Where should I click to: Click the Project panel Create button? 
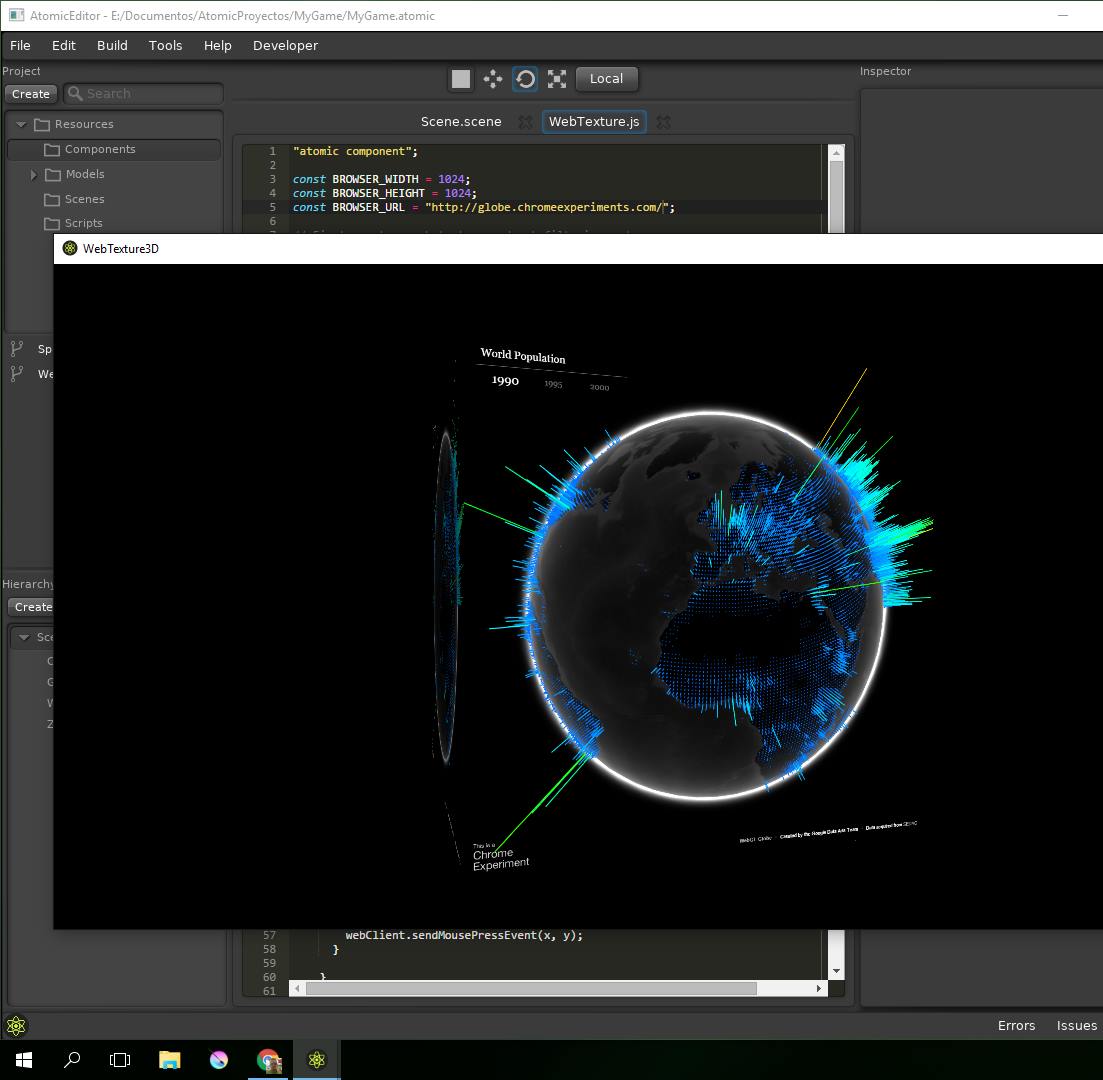click(31, 94)
